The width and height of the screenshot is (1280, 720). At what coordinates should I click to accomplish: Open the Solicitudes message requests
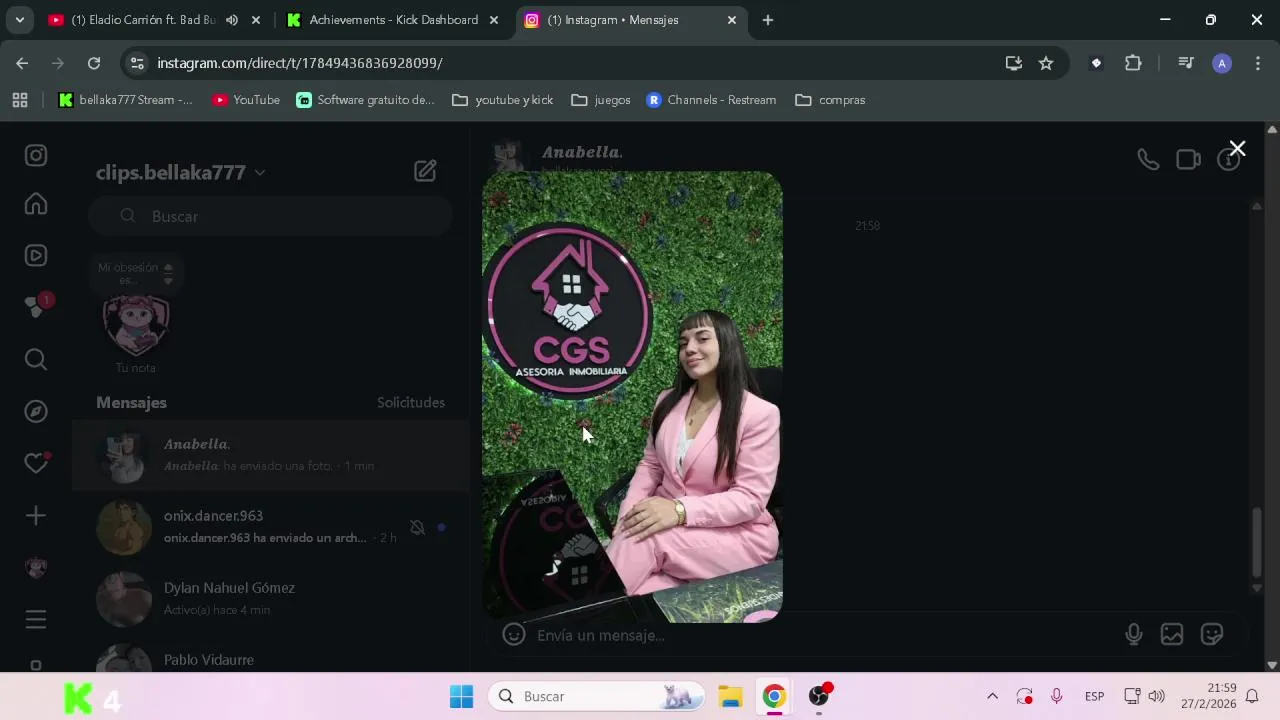pyautogui.click(x=411, y=402)
